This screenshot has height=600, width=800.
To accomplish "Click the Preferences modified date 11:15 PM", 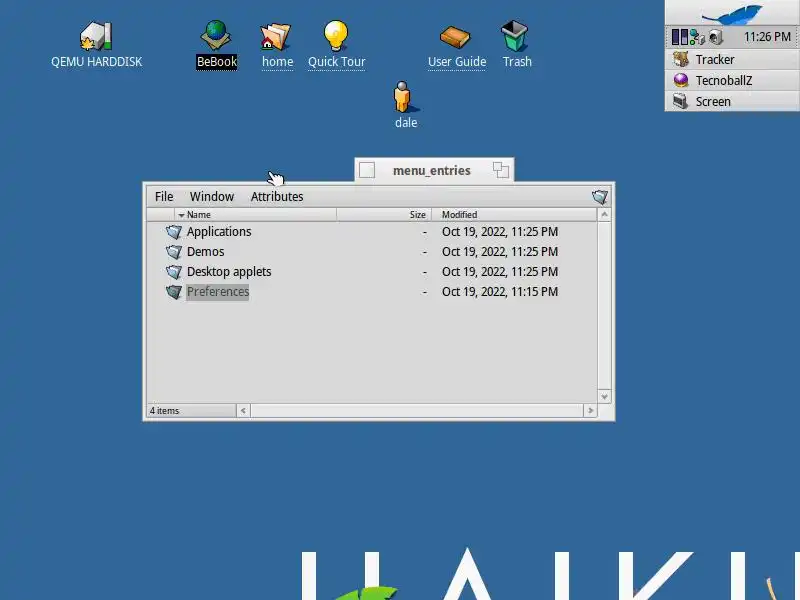I will (500, 292).
